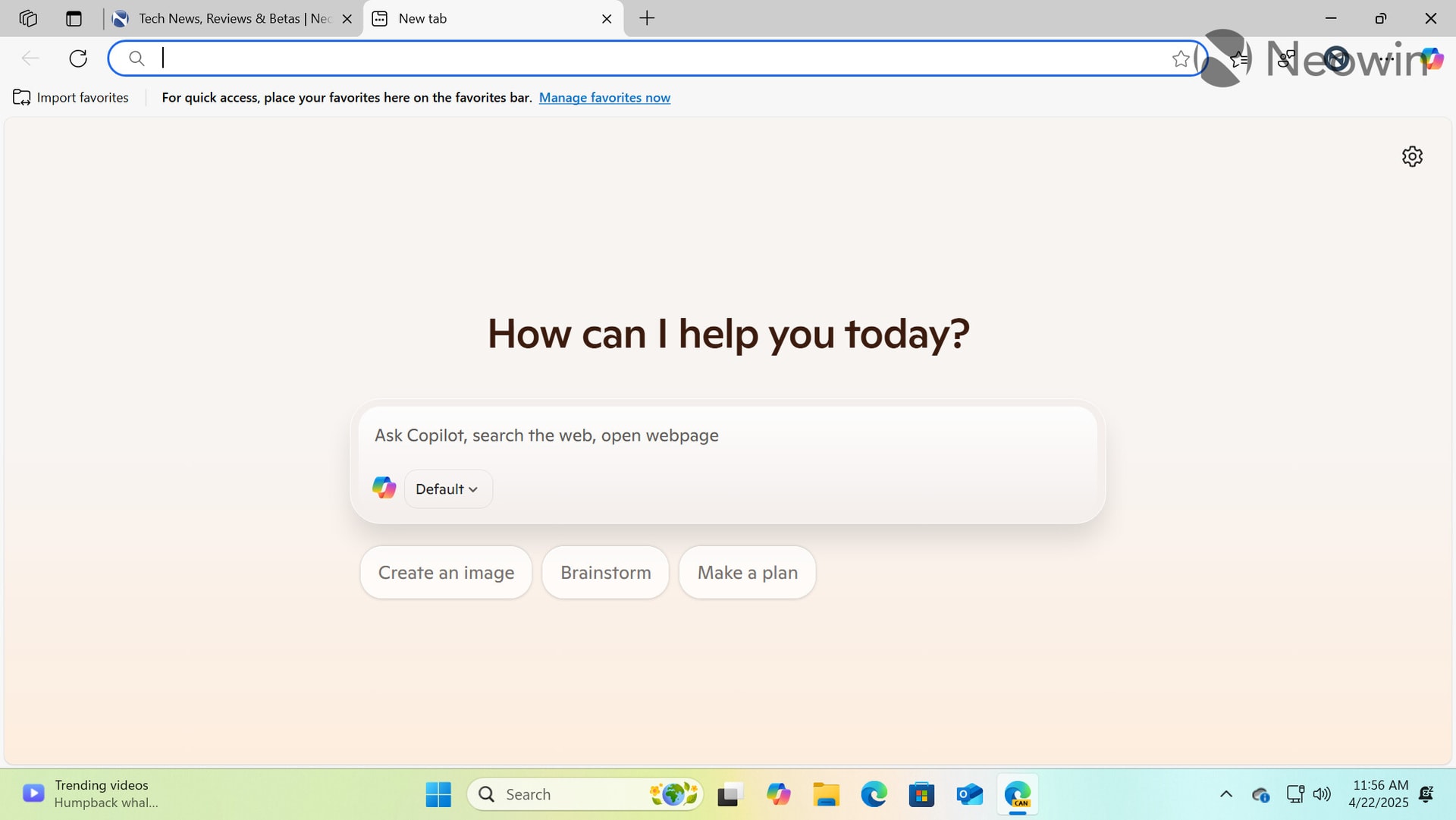Expand the Default mode dropdown
1456x820 pixels.
point(447,489)
